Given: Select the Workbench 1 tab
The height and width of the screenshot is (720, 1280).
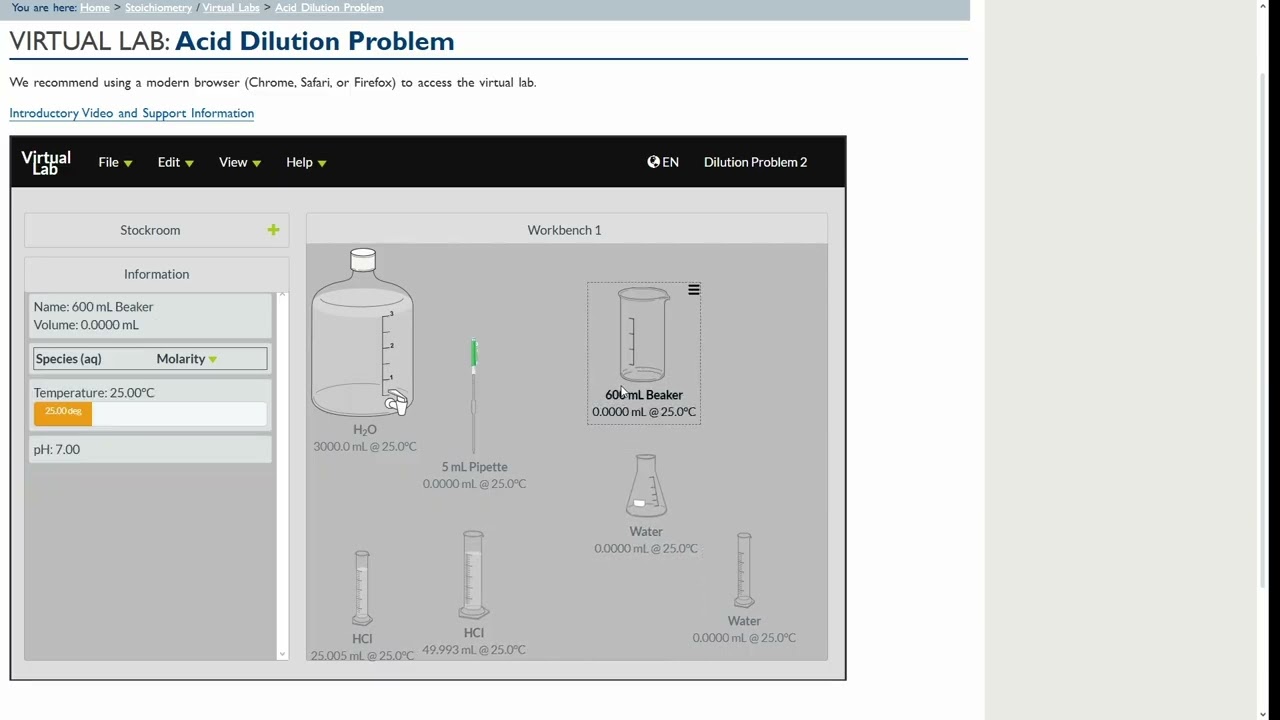Looking at the screenshot, I should click(x=565, y=230).
